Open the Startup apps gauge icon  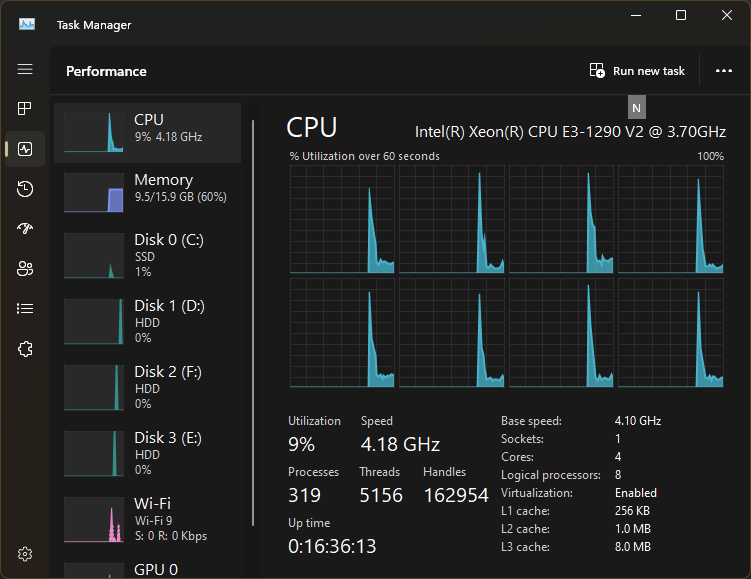pos(25,228)
